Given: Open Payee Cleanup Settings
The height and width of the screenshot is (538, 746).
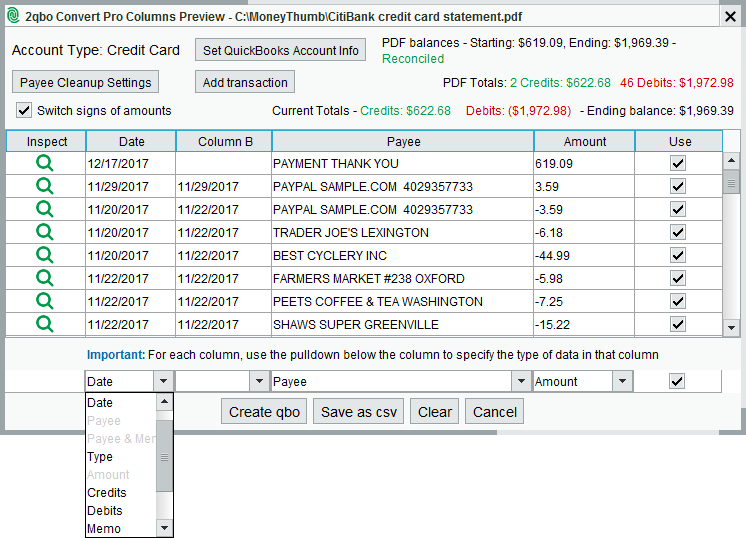Looking at the screenshot, I should click(85, 82).
